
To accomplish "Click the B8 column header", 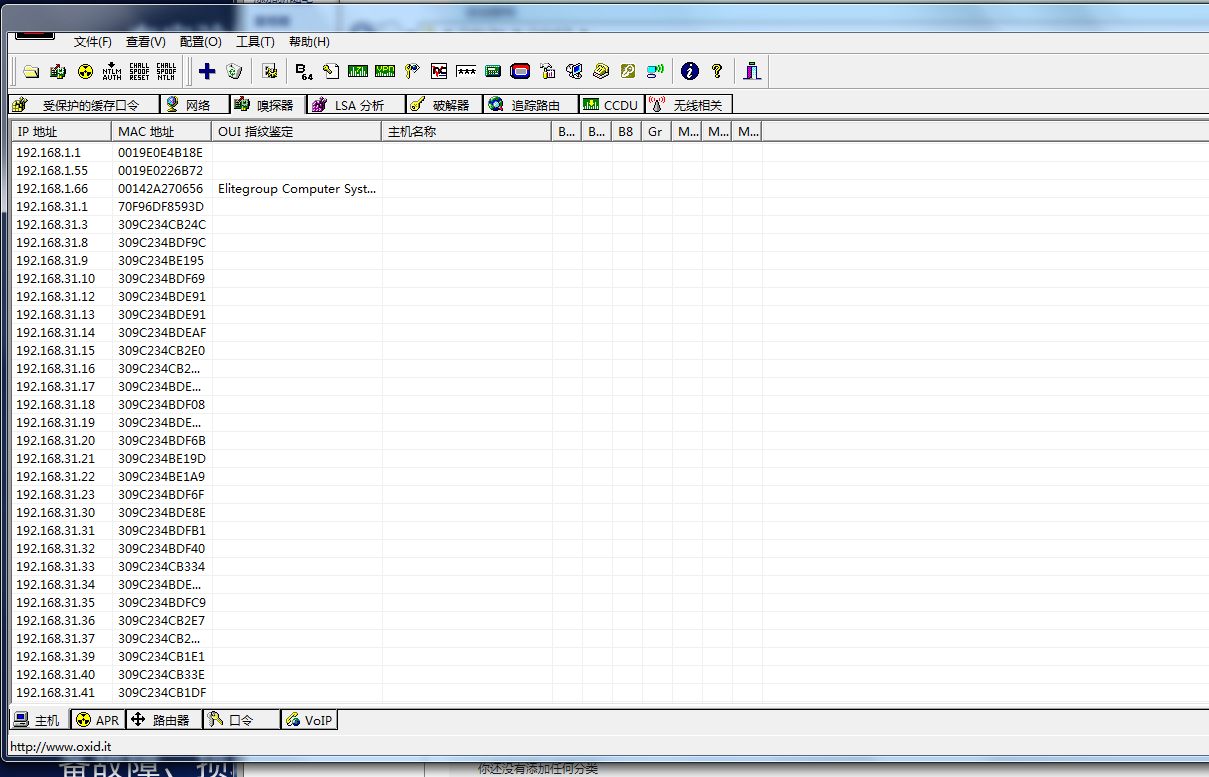I will coord(627,131).
